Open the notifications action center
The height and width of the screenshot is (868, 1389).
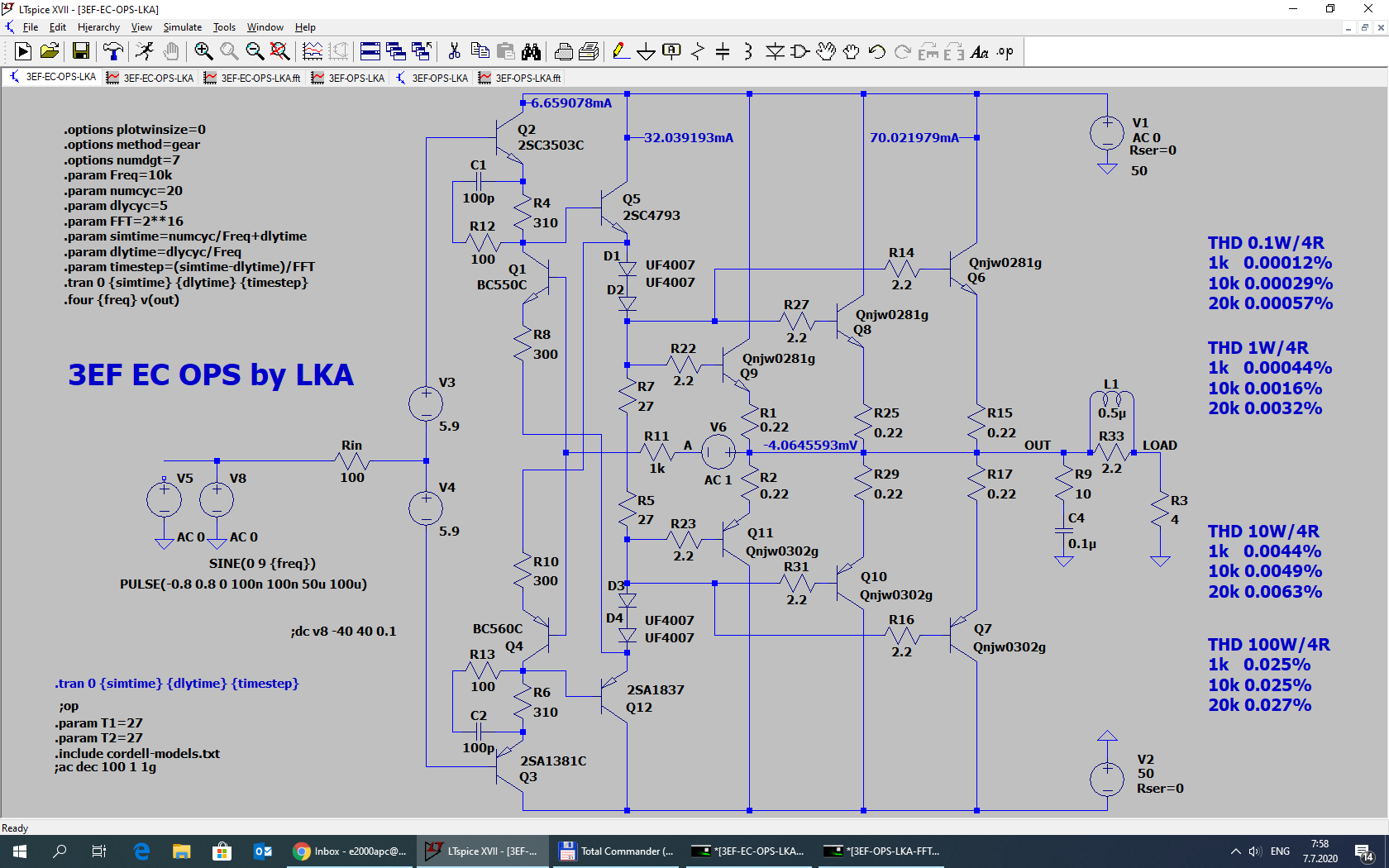[1364, 851]
